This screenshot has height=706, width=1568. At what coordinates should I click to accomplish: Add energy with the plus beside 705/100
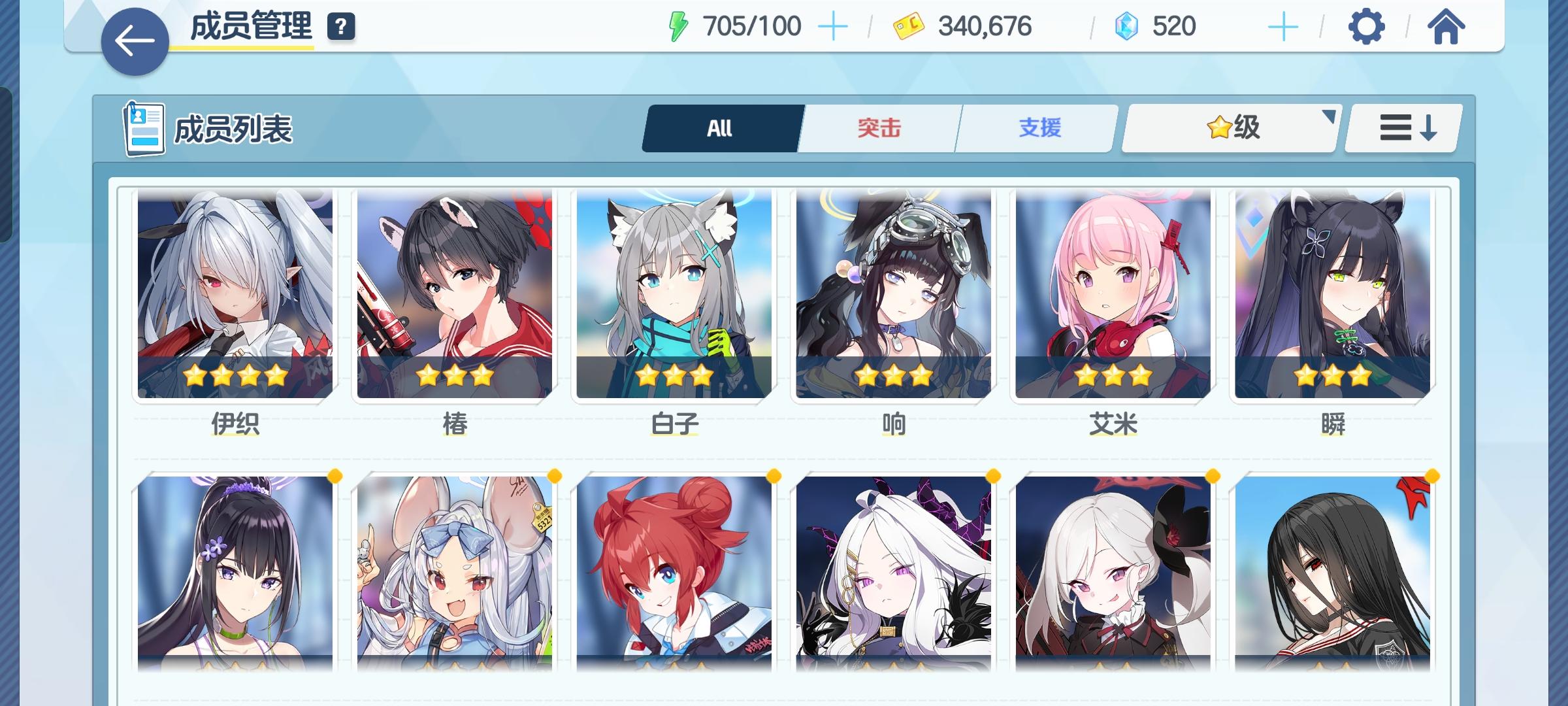click(x=833, y=27)
